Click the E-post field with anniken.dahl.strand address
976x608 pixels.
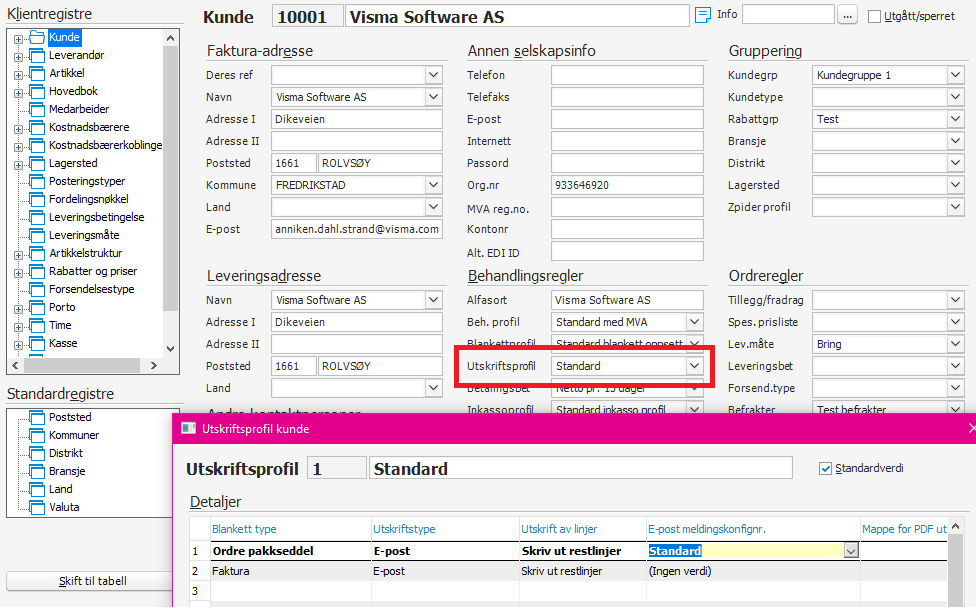click(357, 229)
